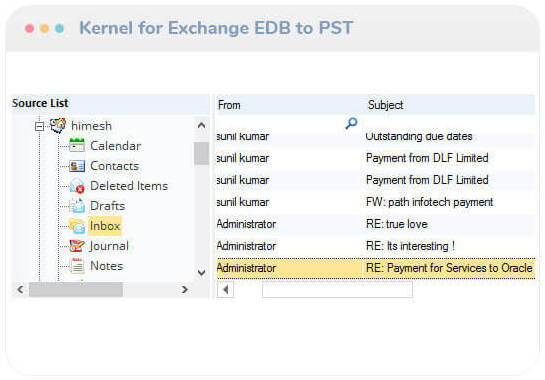Open the Contacts folder

(115, 166)
